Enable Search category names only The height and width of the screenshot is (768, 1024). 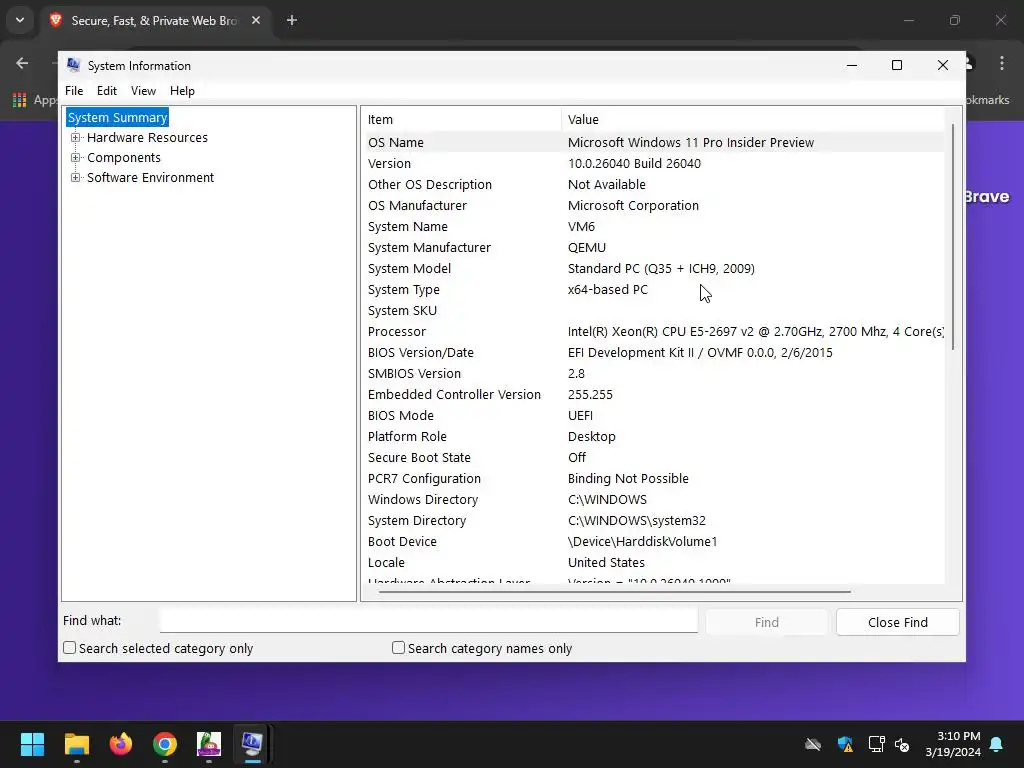(398, 648)
